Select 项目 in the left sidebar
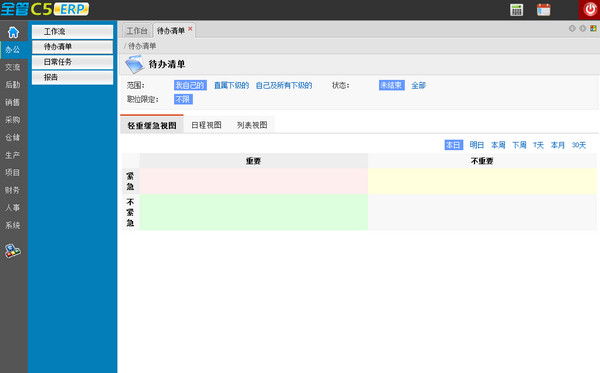The image size is (600, 373). (x=13, y=173)
